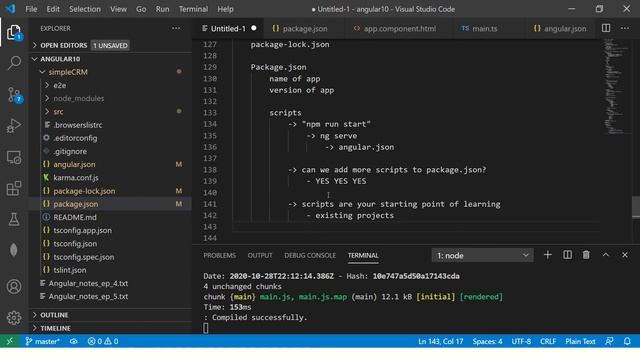
Task: Open the Explorer view in activity bar
Action: click(x=14, y=33)
